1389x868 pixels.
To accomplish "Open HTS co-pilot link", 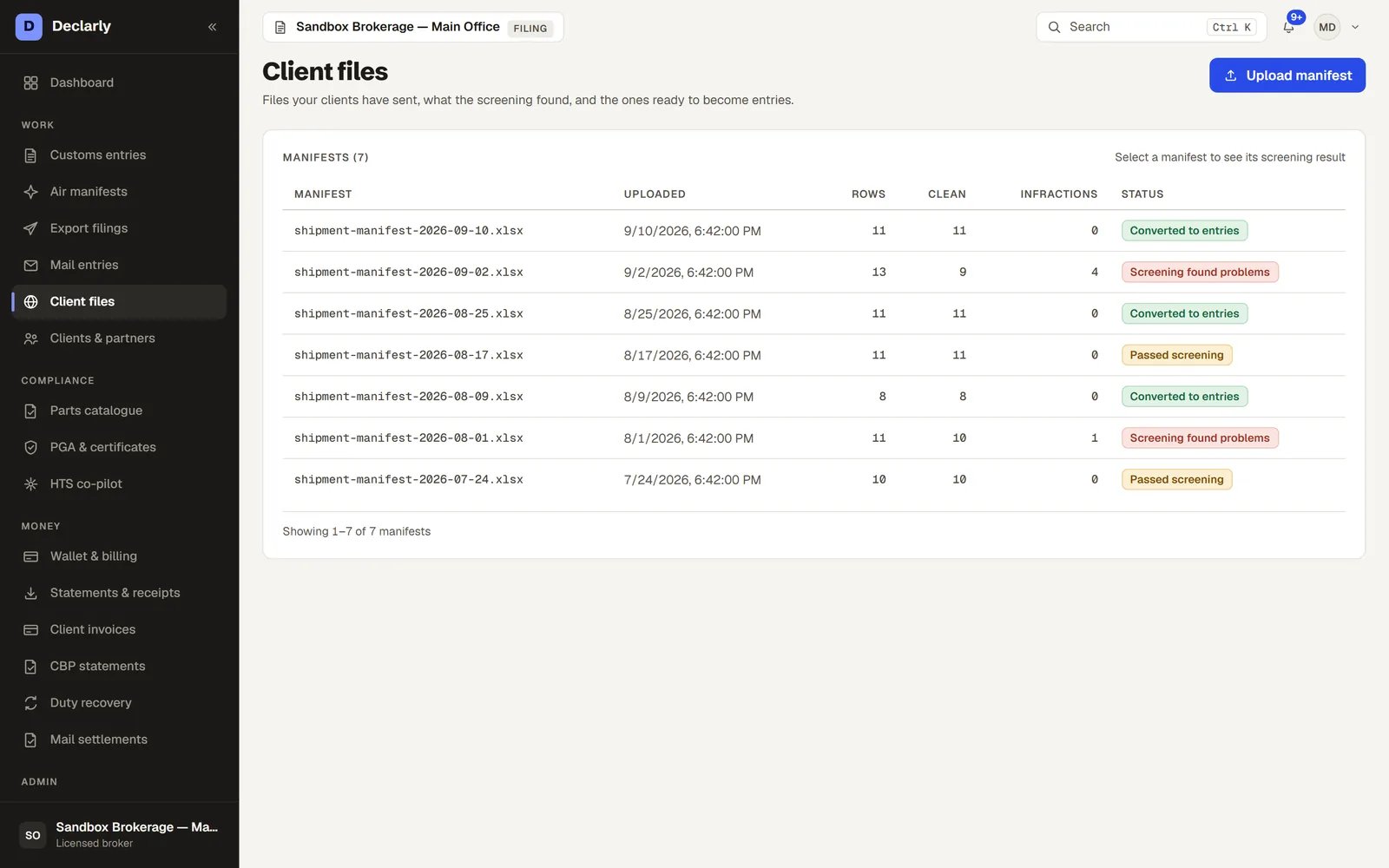I will (x=119, y=483).
